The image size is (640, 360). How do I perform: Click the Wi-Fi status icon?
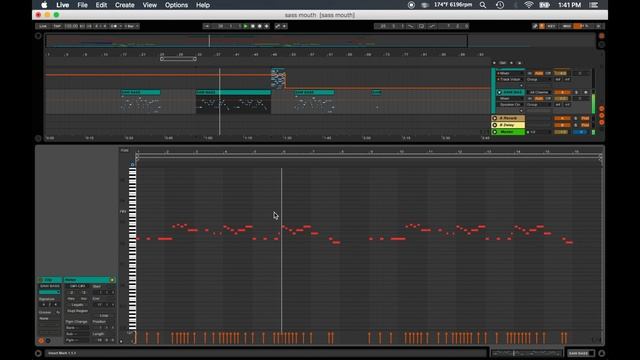pyautogui.click(x=529, y=5)
